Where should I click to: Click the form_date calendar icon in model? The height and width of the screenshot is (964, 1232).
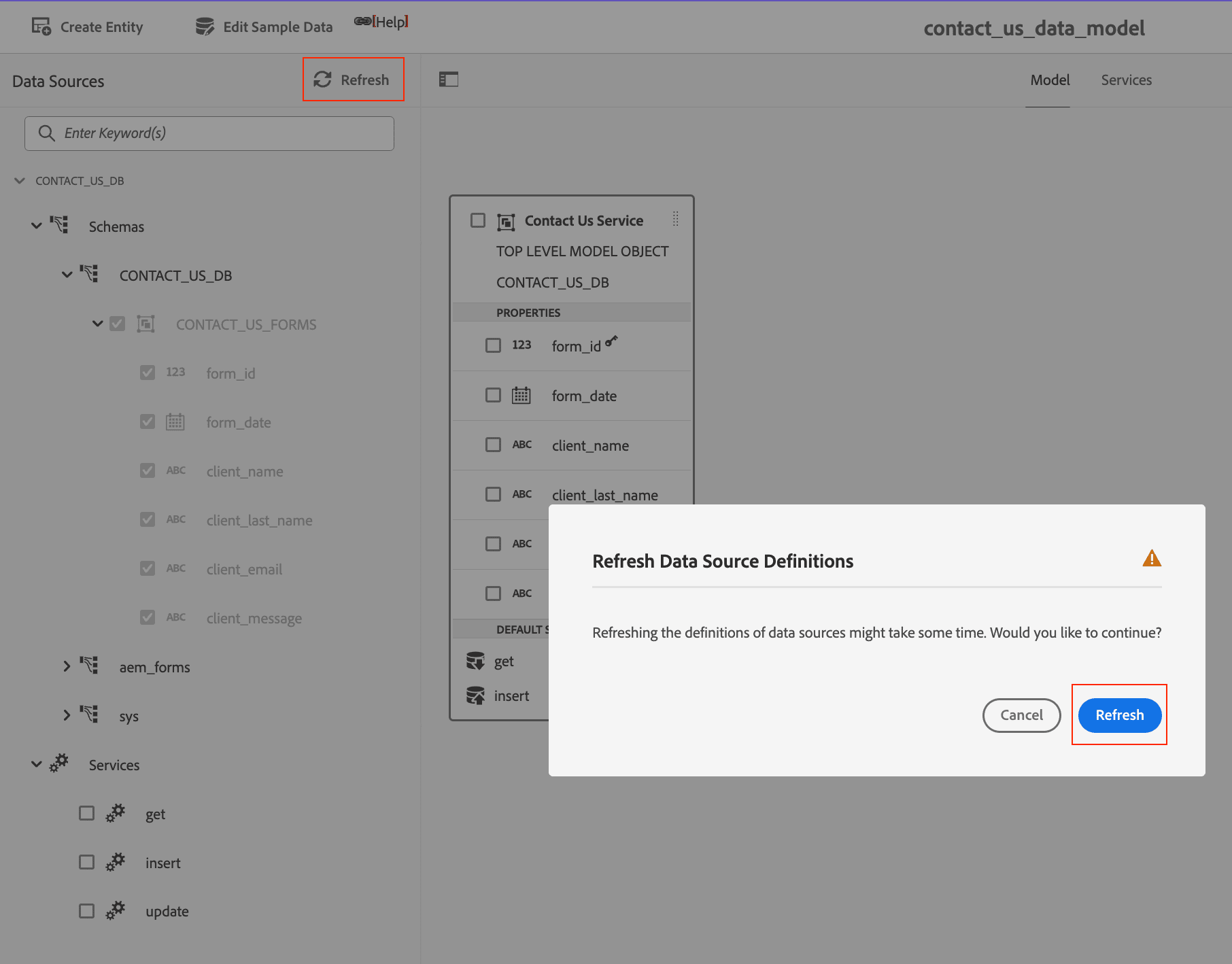click(x=521, y=395)
